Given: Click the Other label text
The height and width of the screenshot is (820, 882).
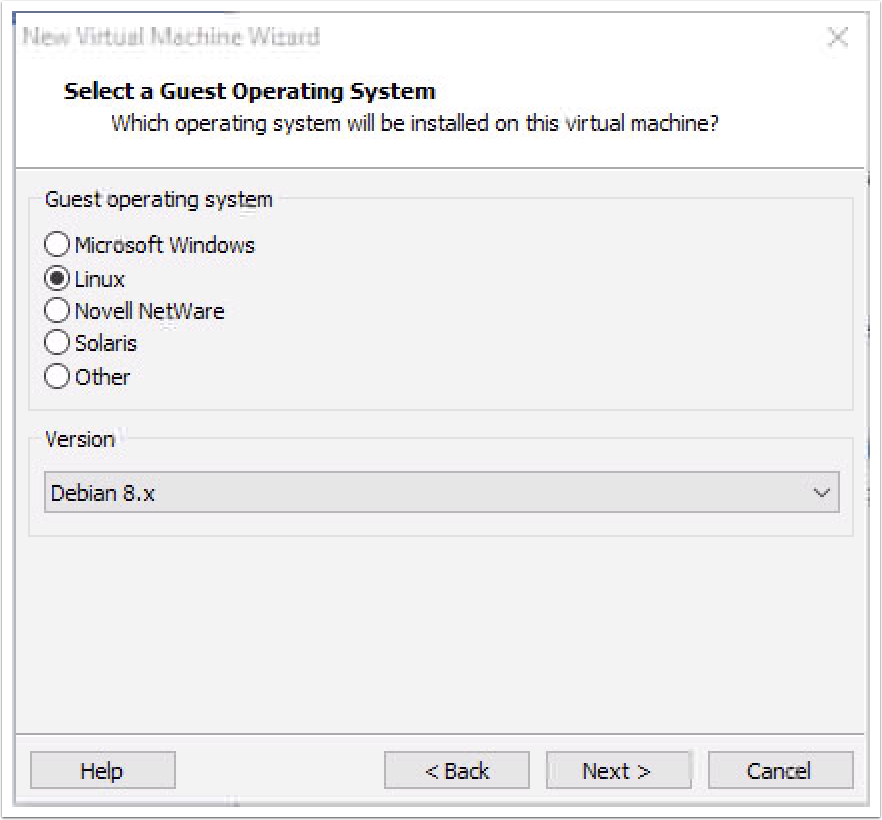Looking at the screenshot, I should (102, 377).
